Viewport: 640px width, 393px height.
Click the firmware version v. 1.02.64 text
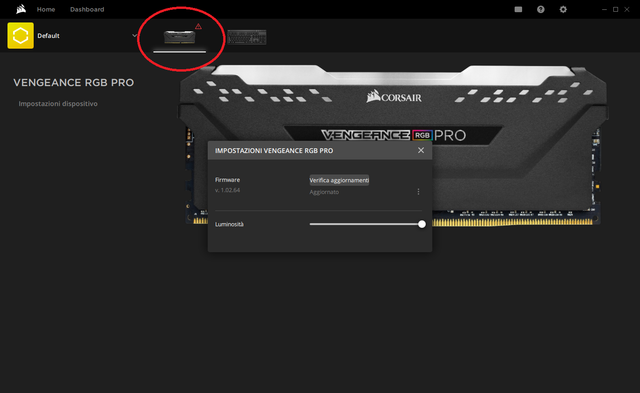point(227,190)
